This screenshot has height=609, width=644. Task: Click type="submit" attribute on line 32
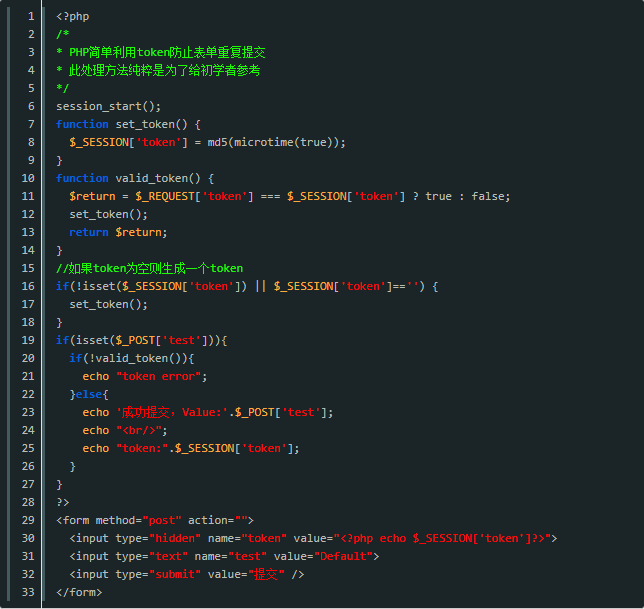[158, 574]
